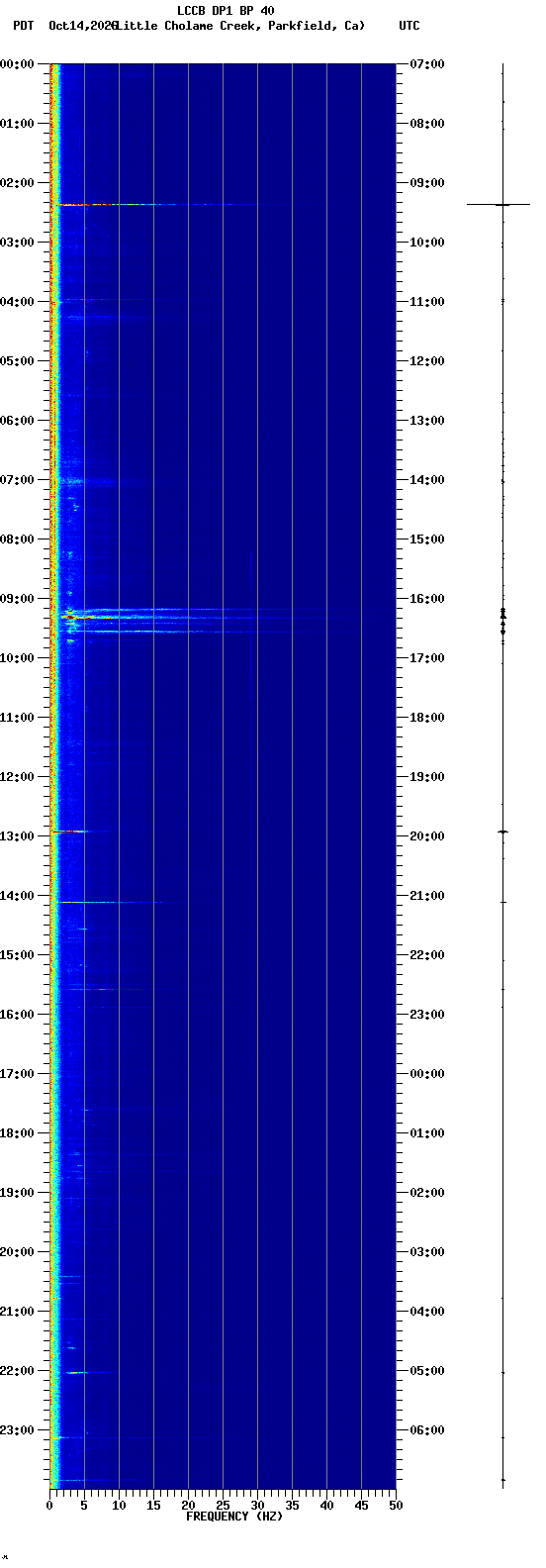Screen dimensions: 546x1568
Task: Click the 22:00 label on UTC axis
Action: [427, 955]
